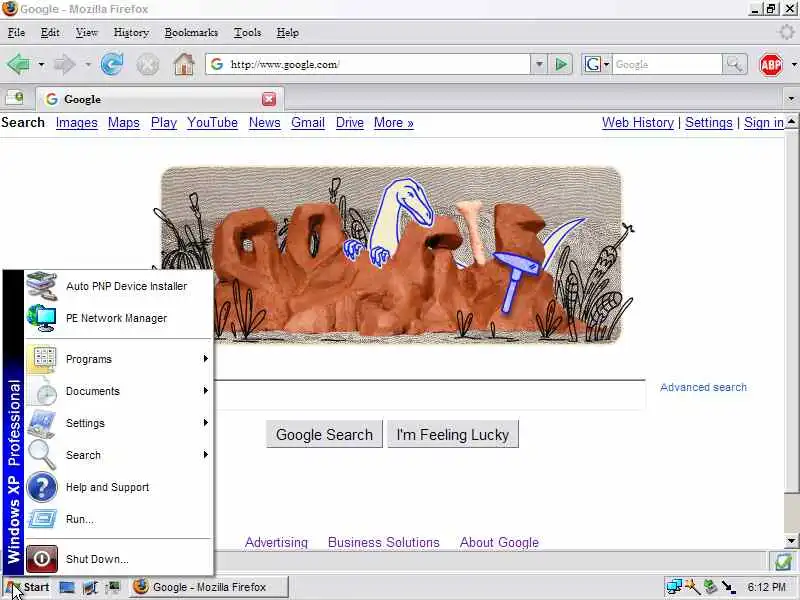This screenshot has width=800, height=600.
Task: Open the Back history dropdown arrow
Action: [x=41, y=65]
